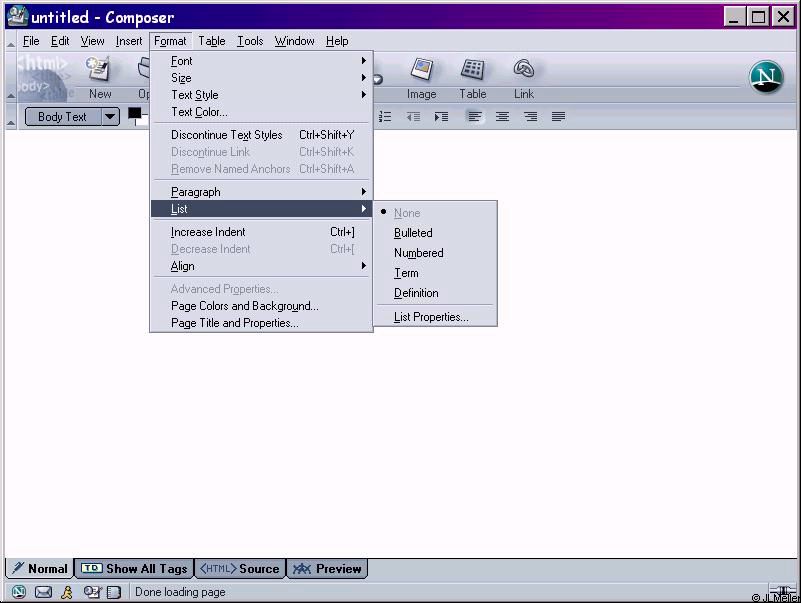Select the Term list option
Viewport: 801px width, 603px height.
click(435, 273)
